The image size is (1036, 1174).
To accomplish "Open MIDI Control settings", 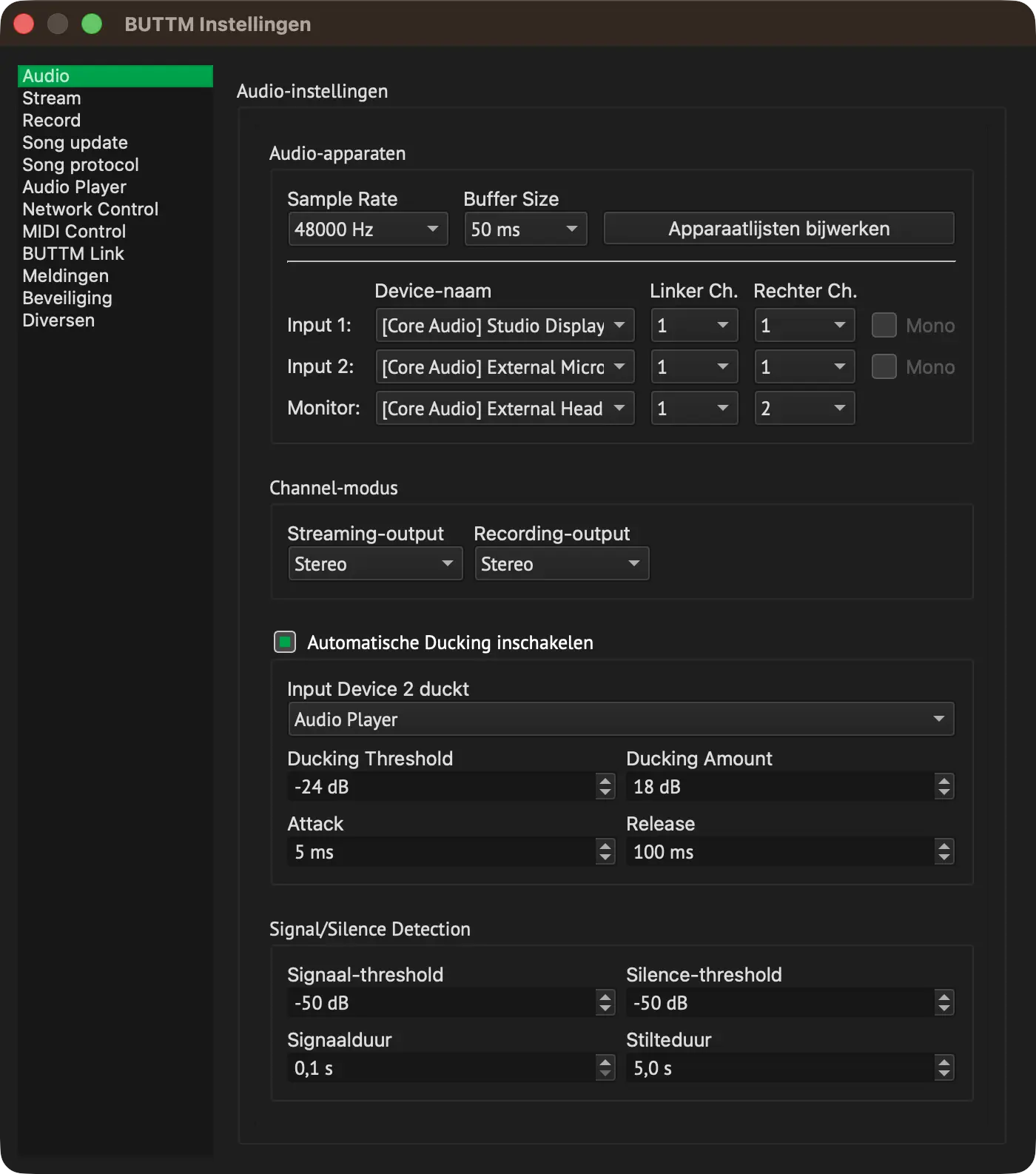I will point(115,232).
